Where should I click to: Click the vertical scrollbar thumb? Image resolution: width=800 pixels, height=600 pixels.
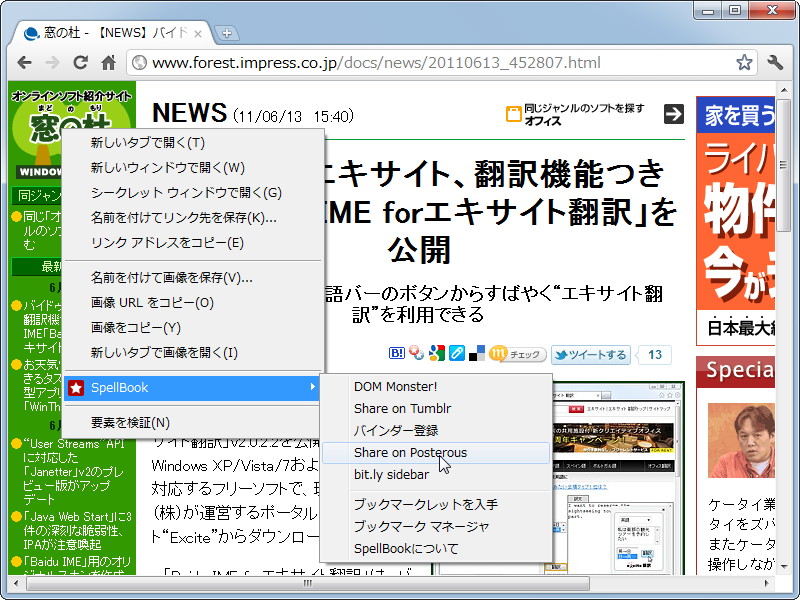[x=784, y=165]
